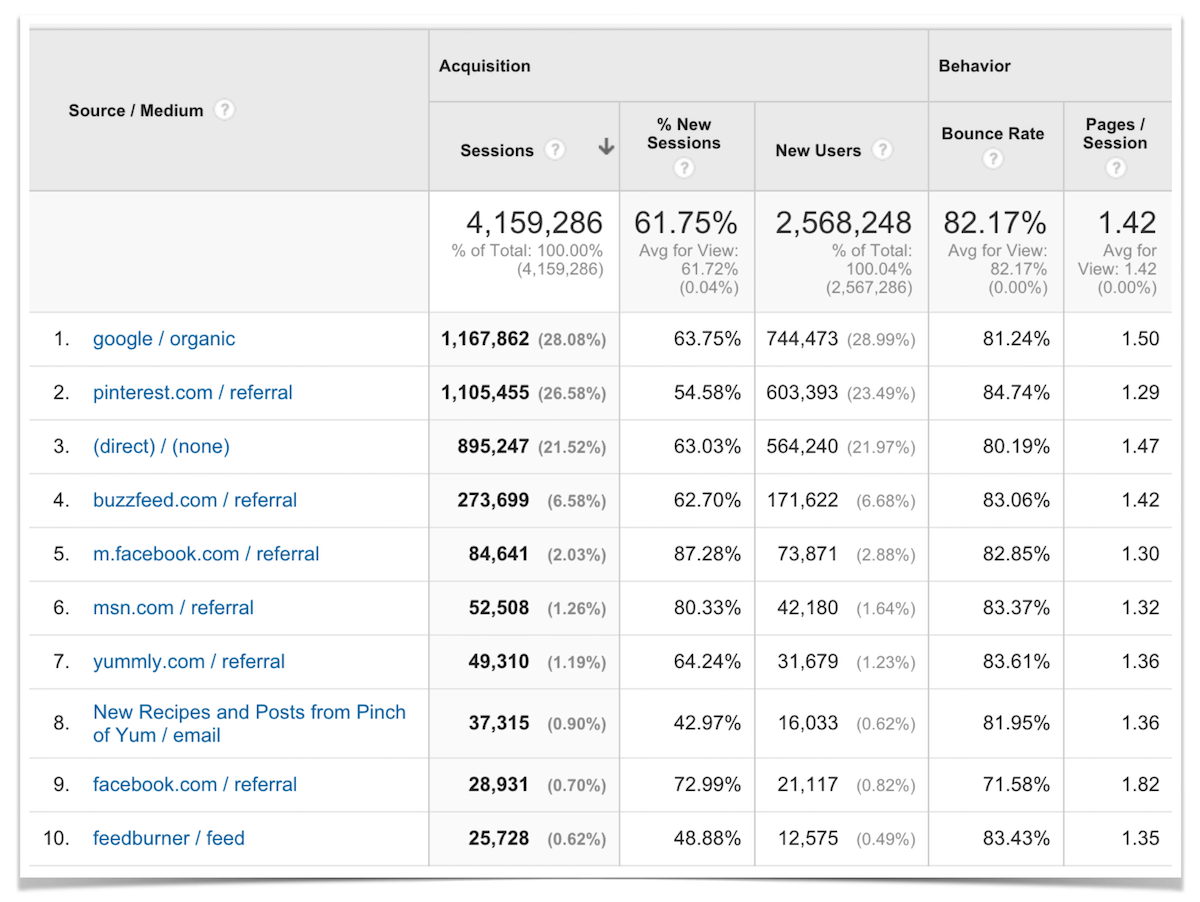Open the Source / Medium help tooltip icon
Screen dimensions: 1200x902
pos(224,110)
